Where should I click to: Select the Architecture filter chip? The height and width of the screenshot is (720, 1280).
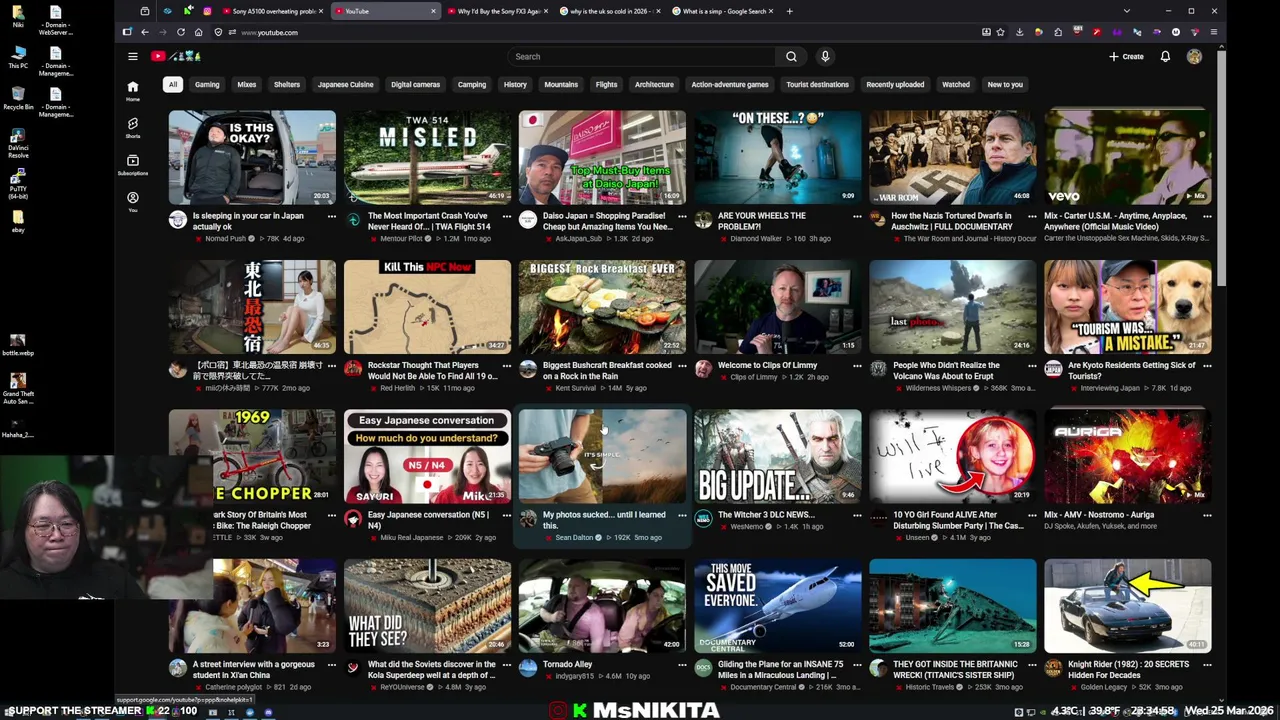click(654, 84)
